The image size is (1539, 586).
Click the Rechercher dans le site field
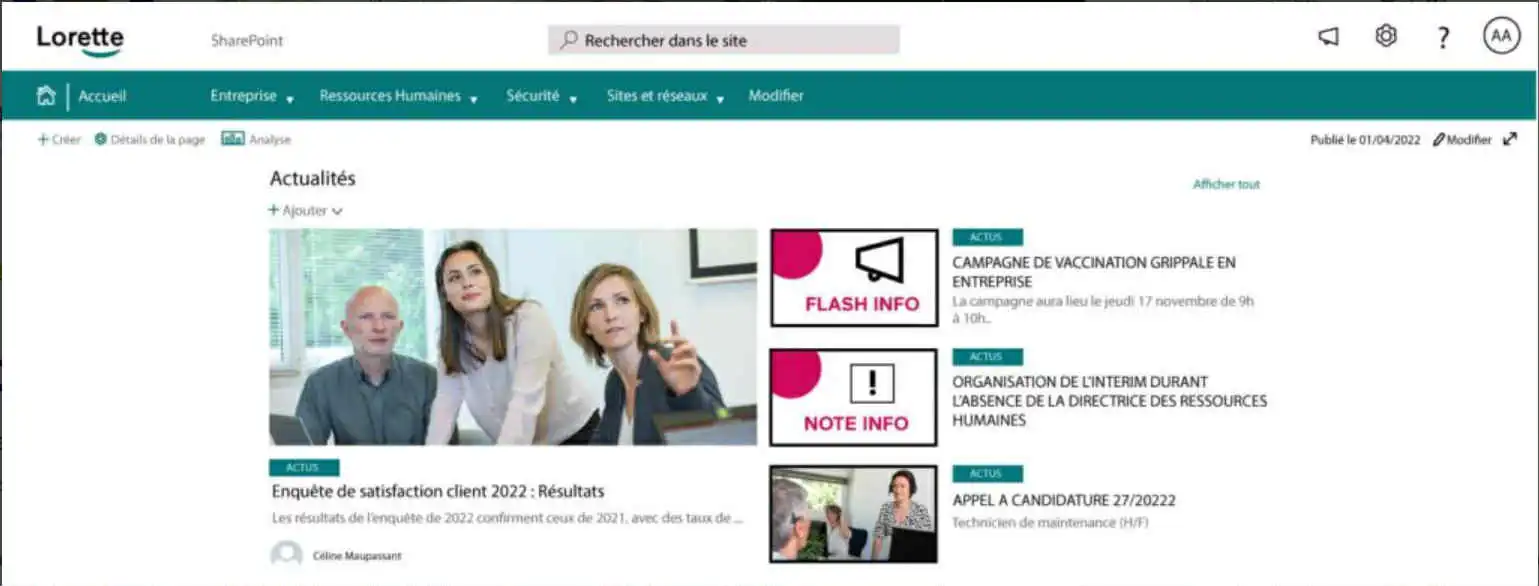coord(723,40)
